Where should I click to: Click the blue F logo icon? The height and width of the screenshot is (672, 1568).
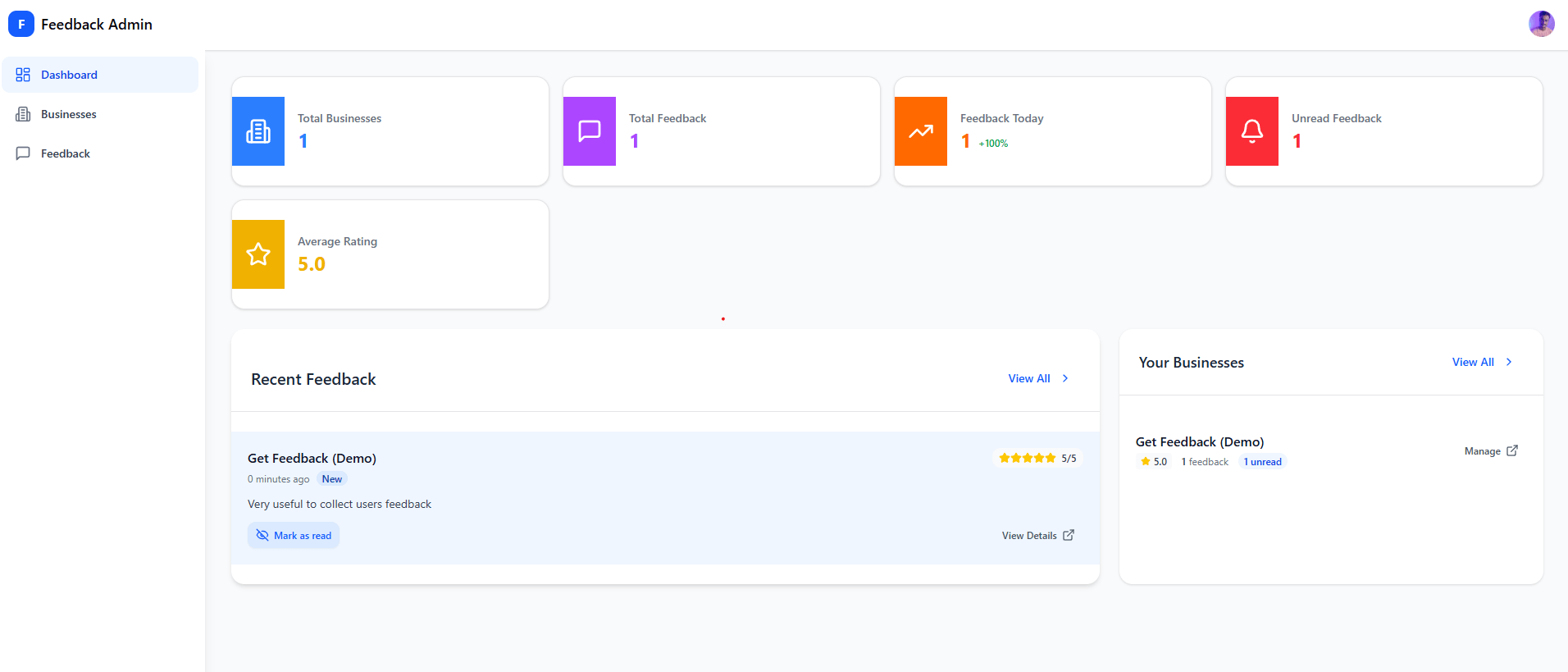pyautogui.click(x=21, y=25)
